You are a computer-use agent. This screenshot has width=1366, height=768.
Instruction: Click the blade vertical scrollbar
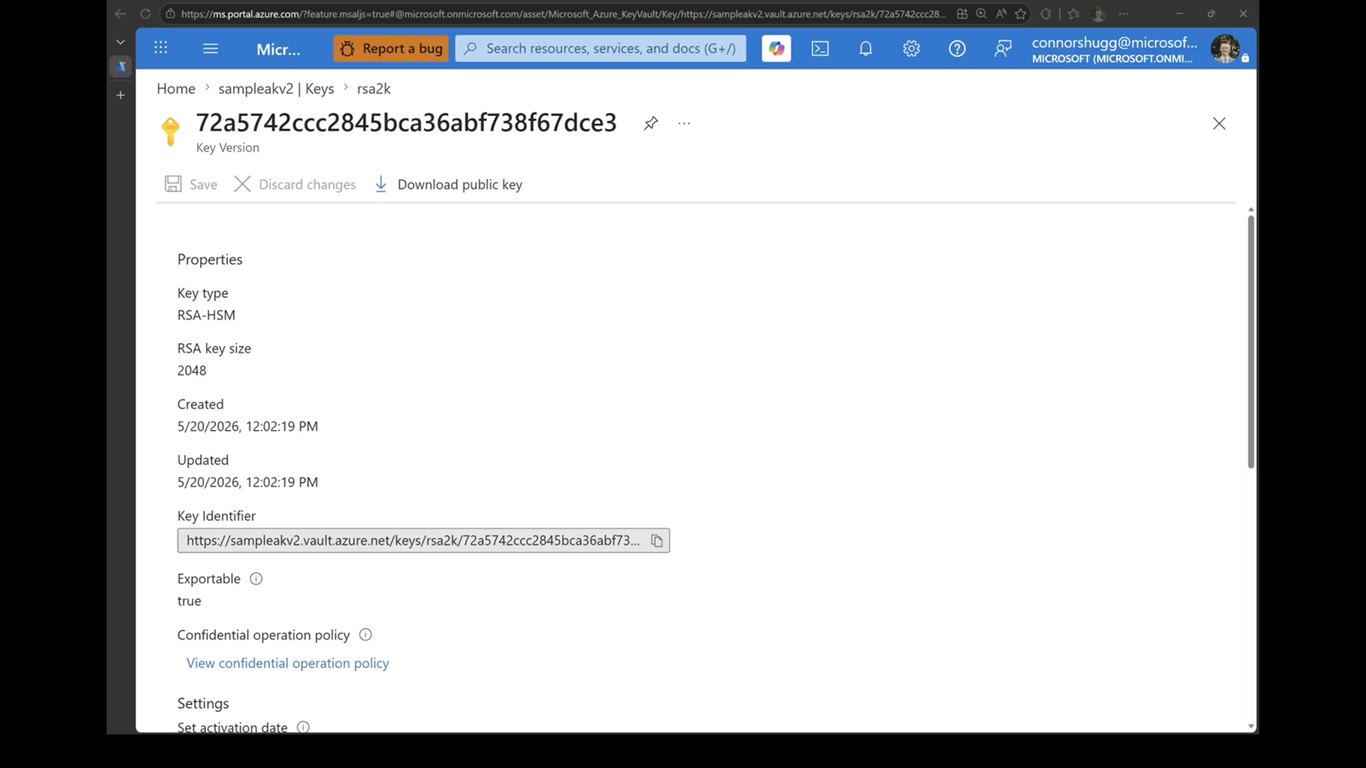1250,340
